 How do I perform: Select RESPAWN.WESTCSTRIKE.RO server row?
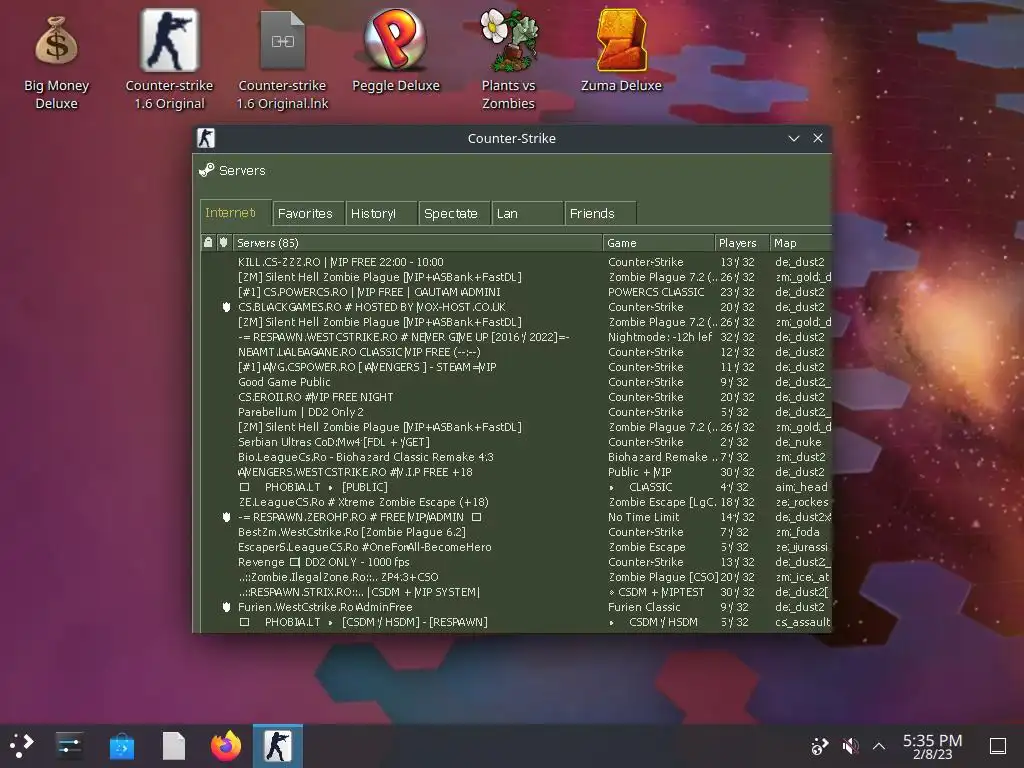(516, 337)
